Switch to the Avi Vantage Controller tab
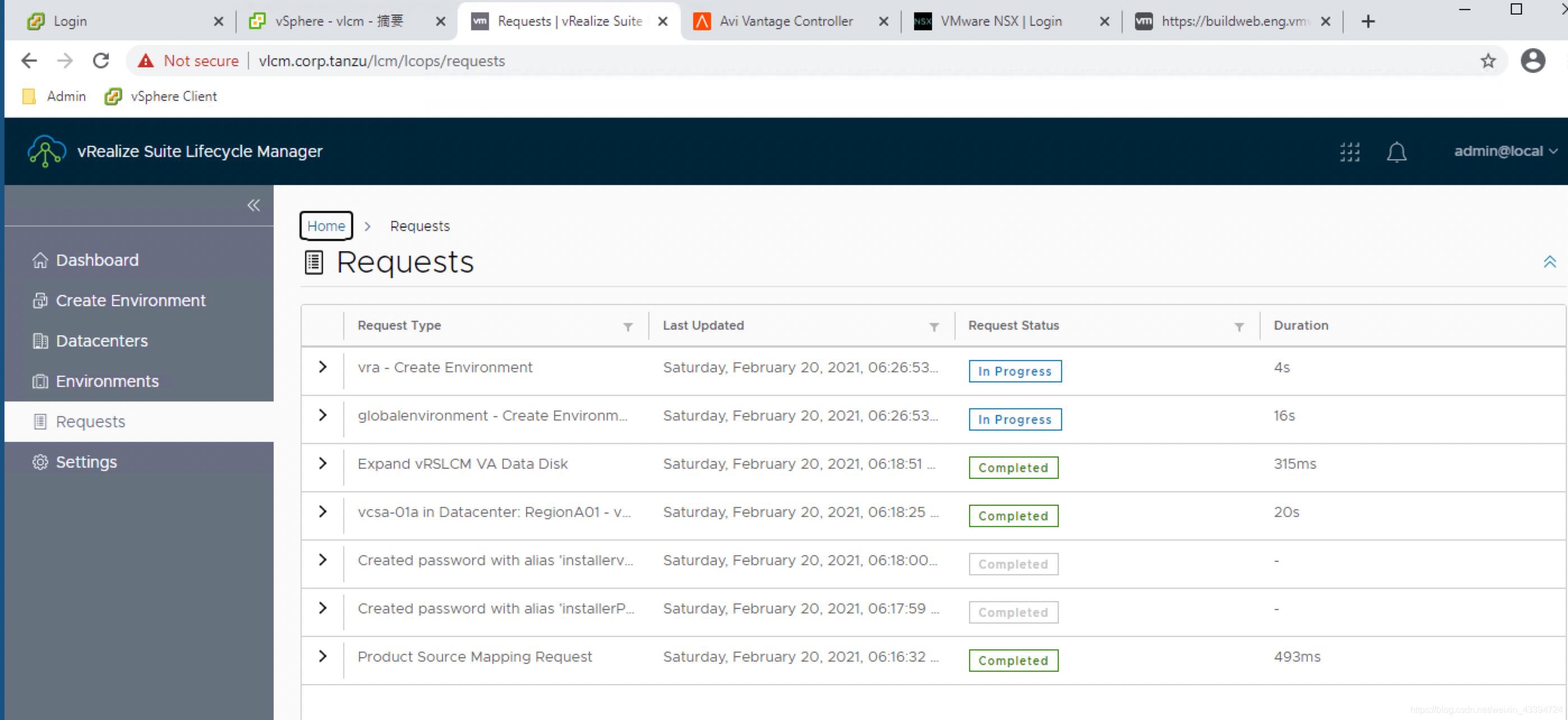1568x720 pixels. tap(785, 21)
